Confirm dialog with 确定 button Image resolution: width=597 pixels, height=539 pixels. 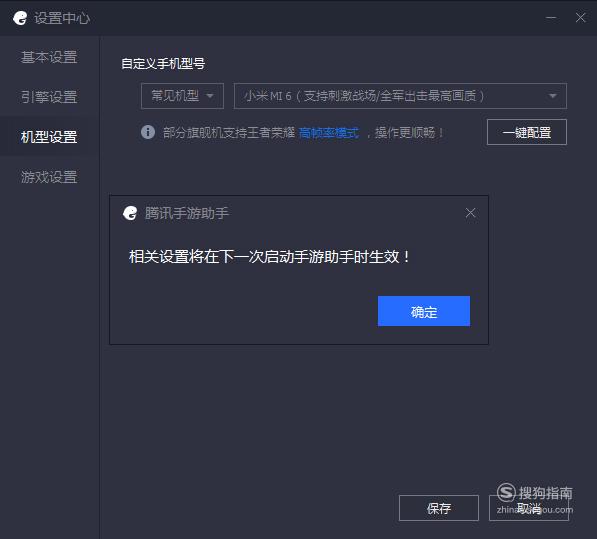tap(424, 311)
